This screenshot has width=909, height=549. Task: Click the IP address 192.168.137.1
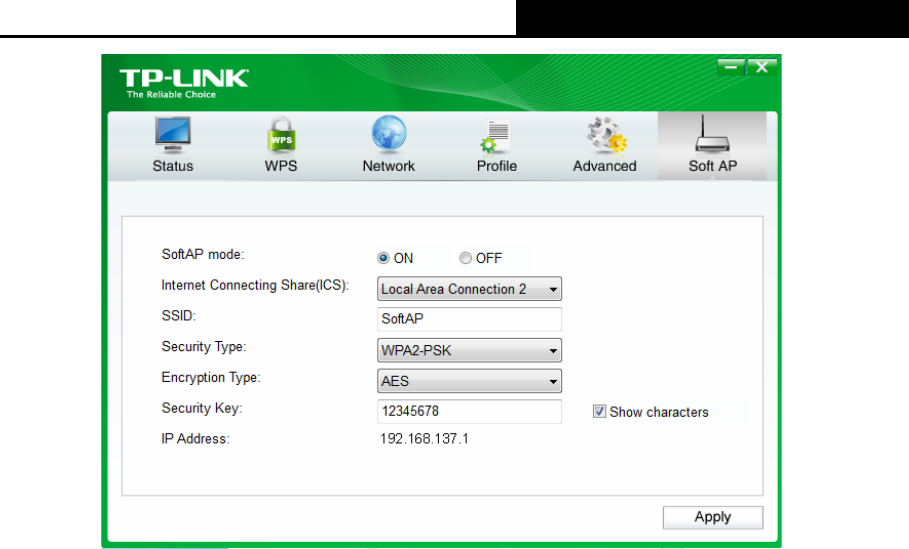point(424,439)
